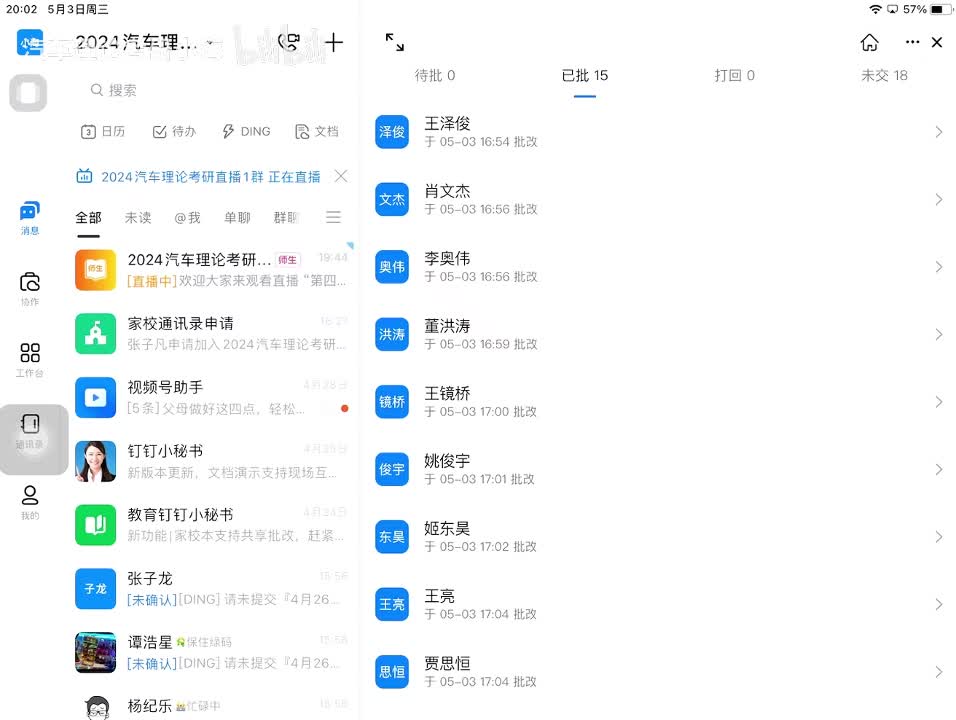Viewport: 956px width, 720px height.
Task: Click 贾思恒's blue avatar
Action: (391, 672)
